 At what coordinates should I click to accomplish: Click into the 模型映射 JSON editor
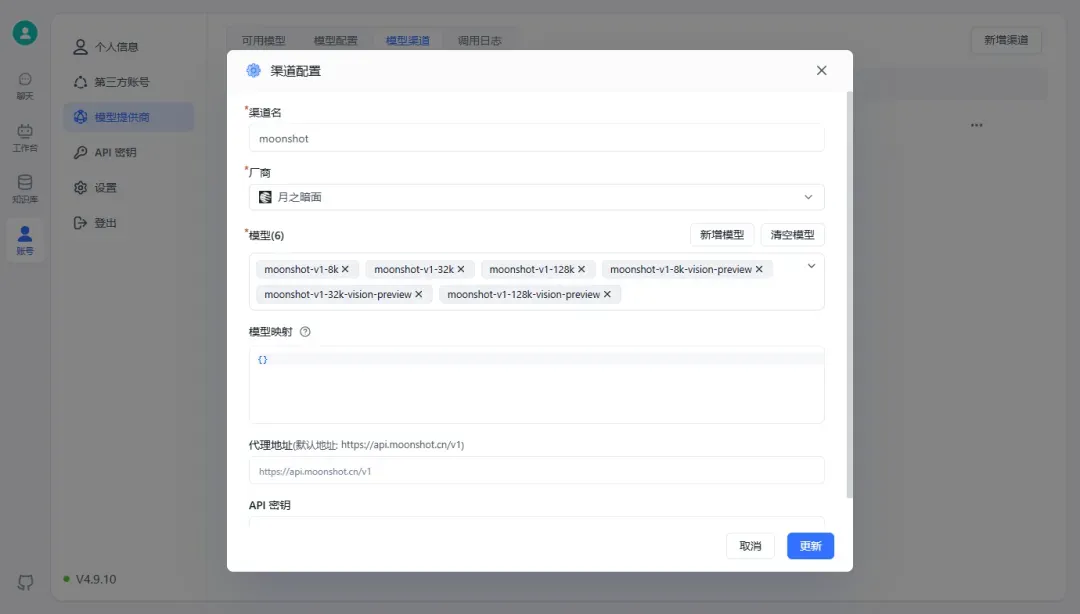tap(537, 385)
